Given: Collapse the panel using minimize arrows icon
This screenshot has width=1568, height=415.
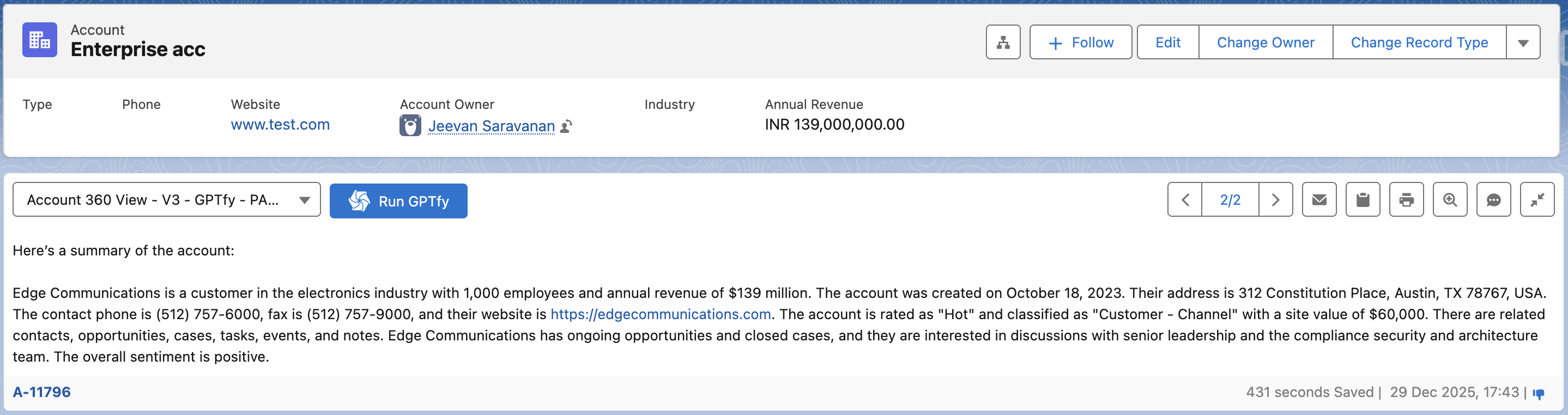Looking at the screenshot, I should (1536, 199).
